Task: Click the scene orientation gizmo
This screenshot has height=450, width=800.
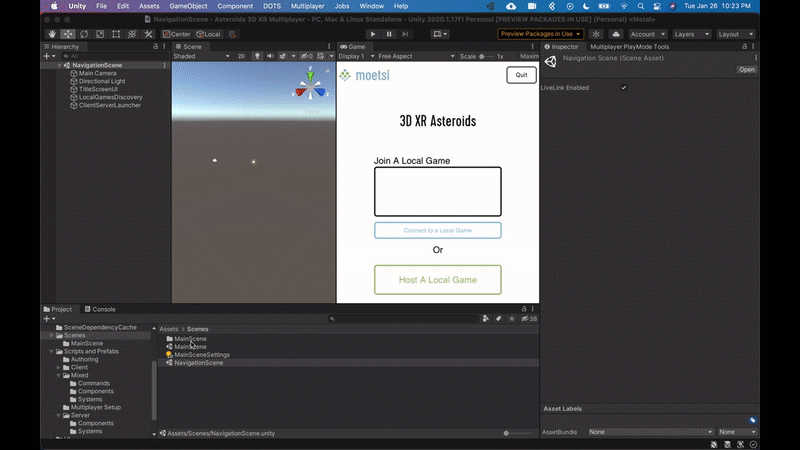Action: (311, 88)
